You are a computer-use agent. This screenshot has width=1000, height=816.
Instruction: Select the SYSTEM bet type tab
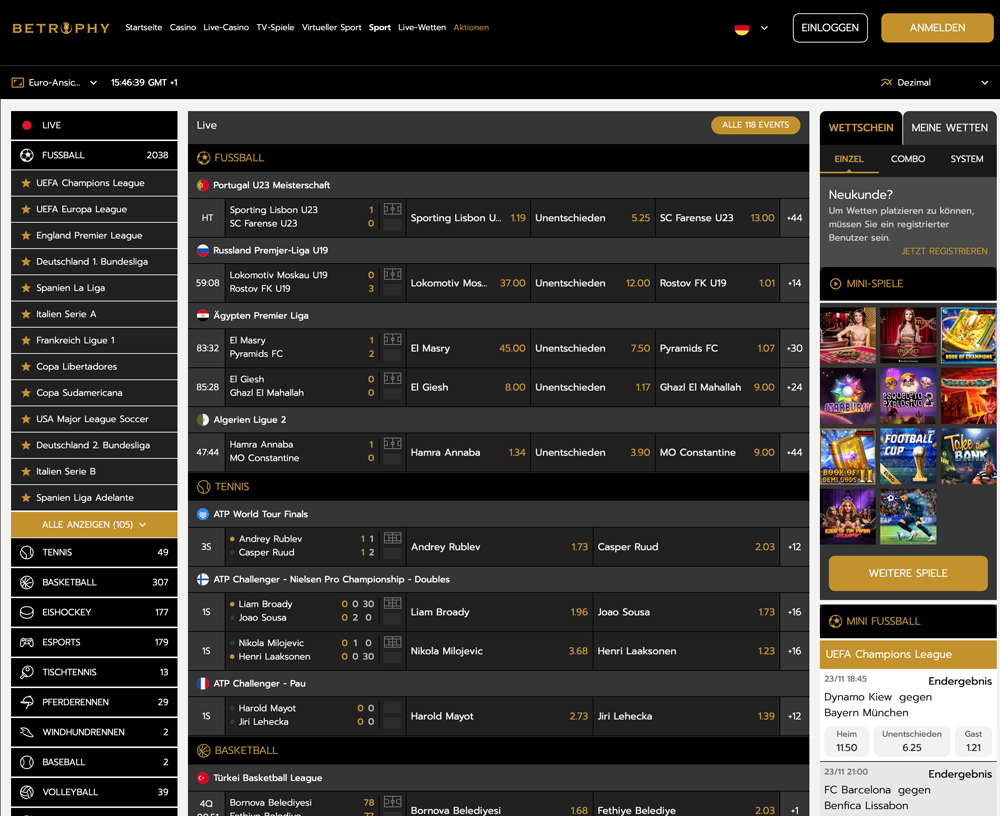966,159
